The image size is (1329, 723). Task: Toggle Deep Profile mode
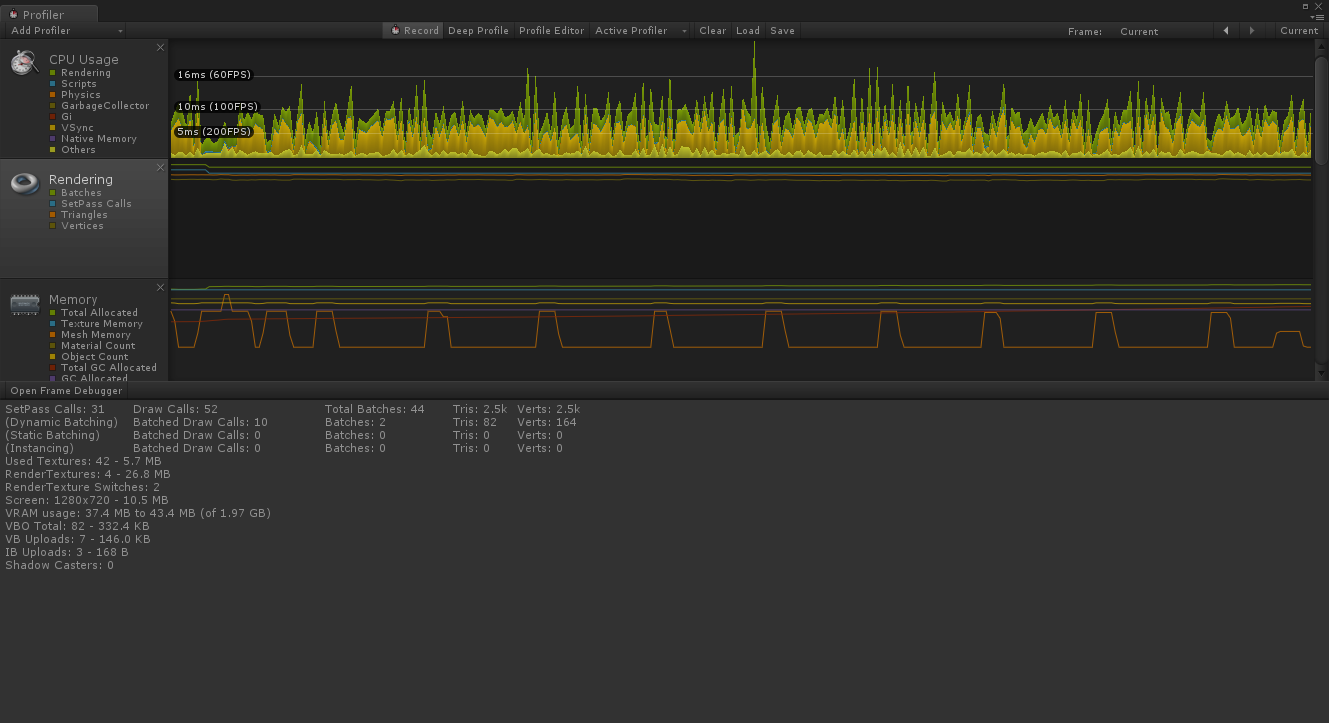coord(478,31)
